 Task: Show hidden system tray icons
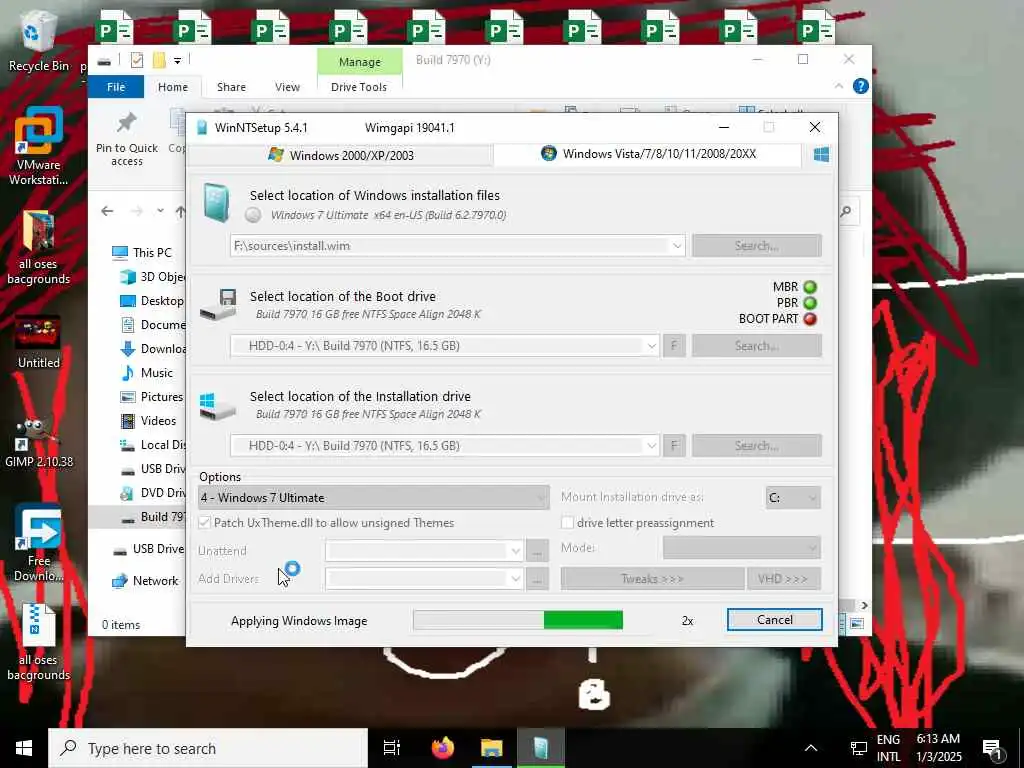811,748
